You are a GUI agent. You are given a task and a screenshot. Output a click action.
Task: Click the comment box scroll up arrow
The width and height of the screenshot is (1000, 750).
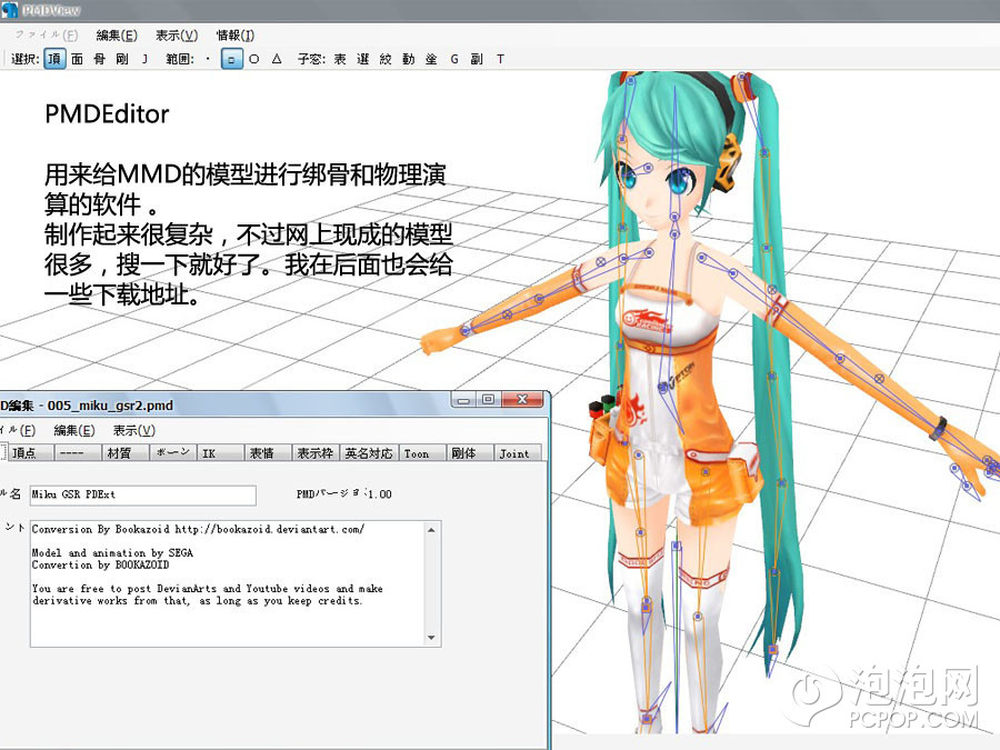432,530
